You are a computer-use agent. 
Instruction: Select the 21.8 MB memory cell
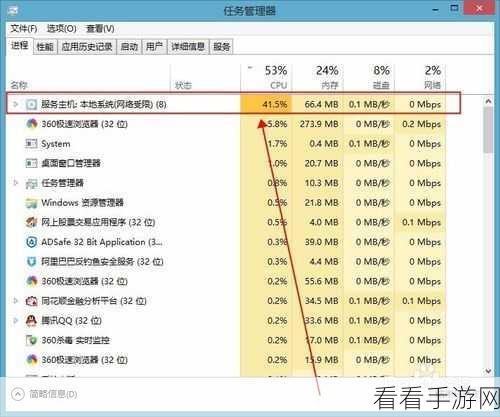pos(317,203)
